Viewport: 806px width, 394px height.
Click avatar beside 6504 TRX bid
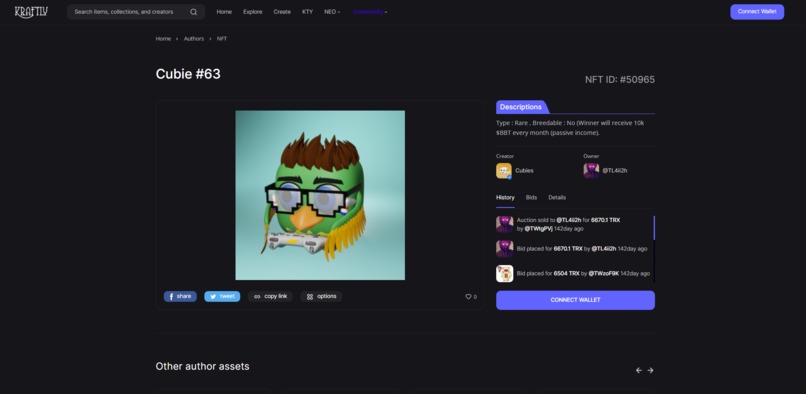(504, 274)
